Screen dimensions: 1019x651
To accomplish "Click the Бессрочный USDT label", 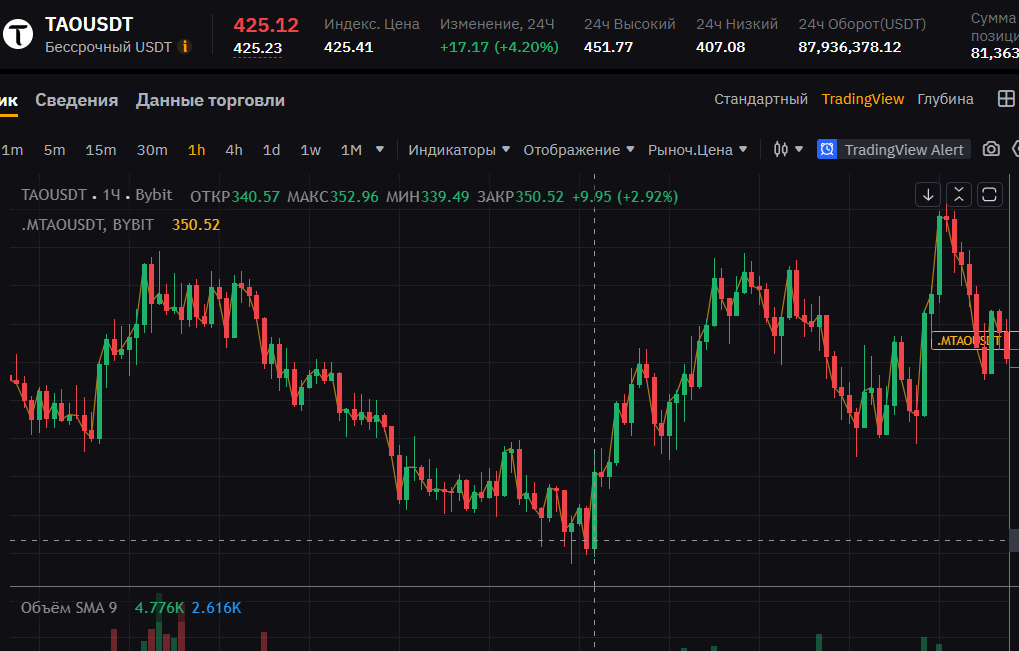I will click(x=108, y=47).
